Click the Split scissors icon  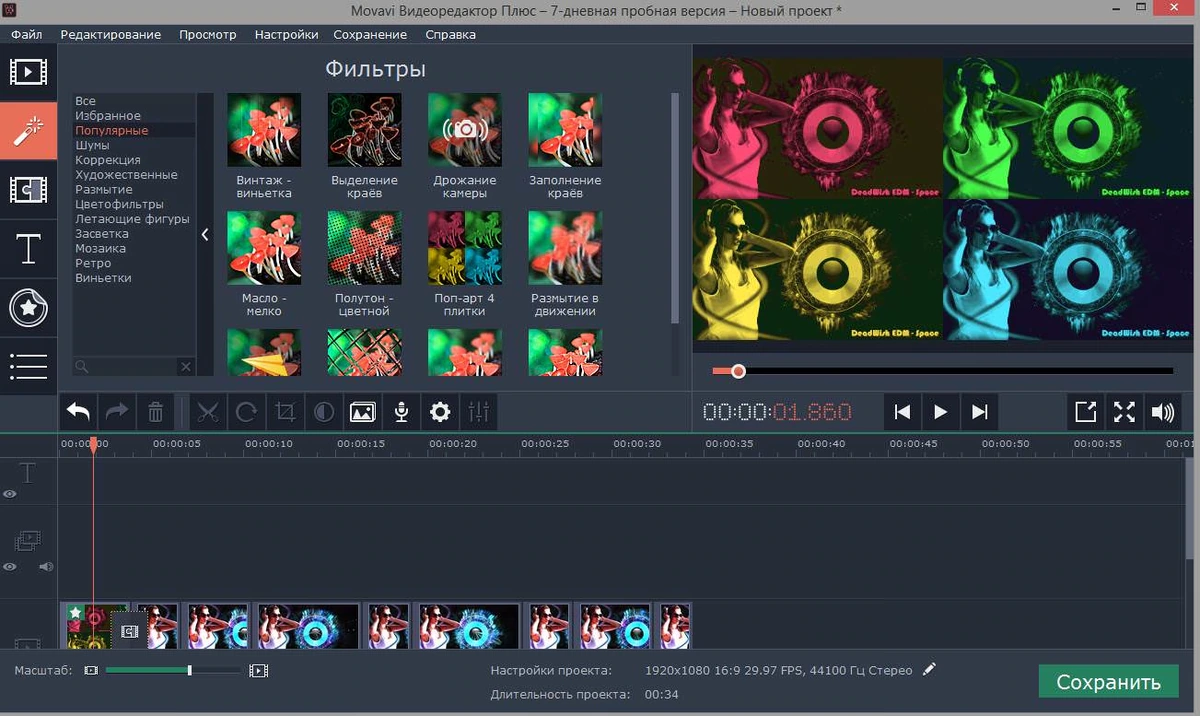[208, 411]
